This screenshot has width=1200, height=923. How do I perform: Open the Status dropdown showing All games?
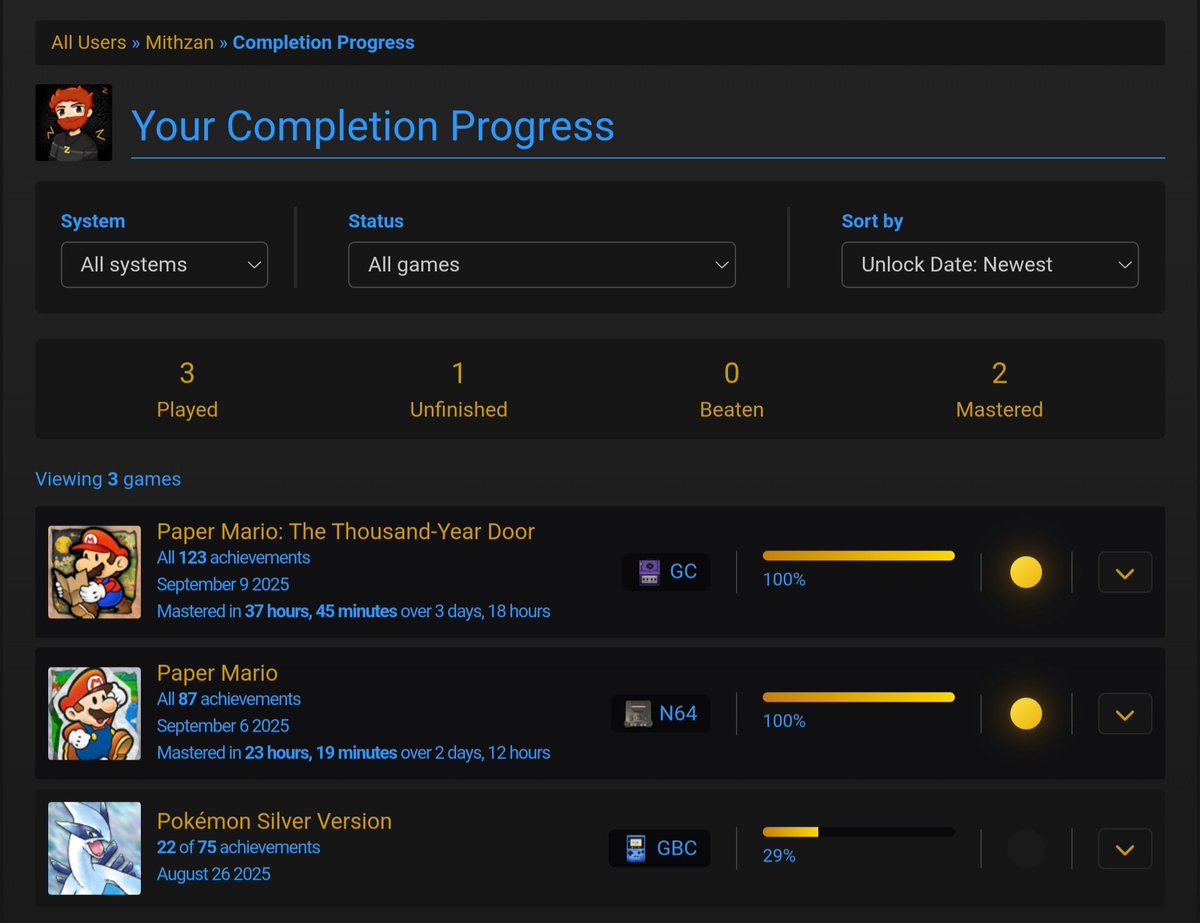click(x=542, y=265)
